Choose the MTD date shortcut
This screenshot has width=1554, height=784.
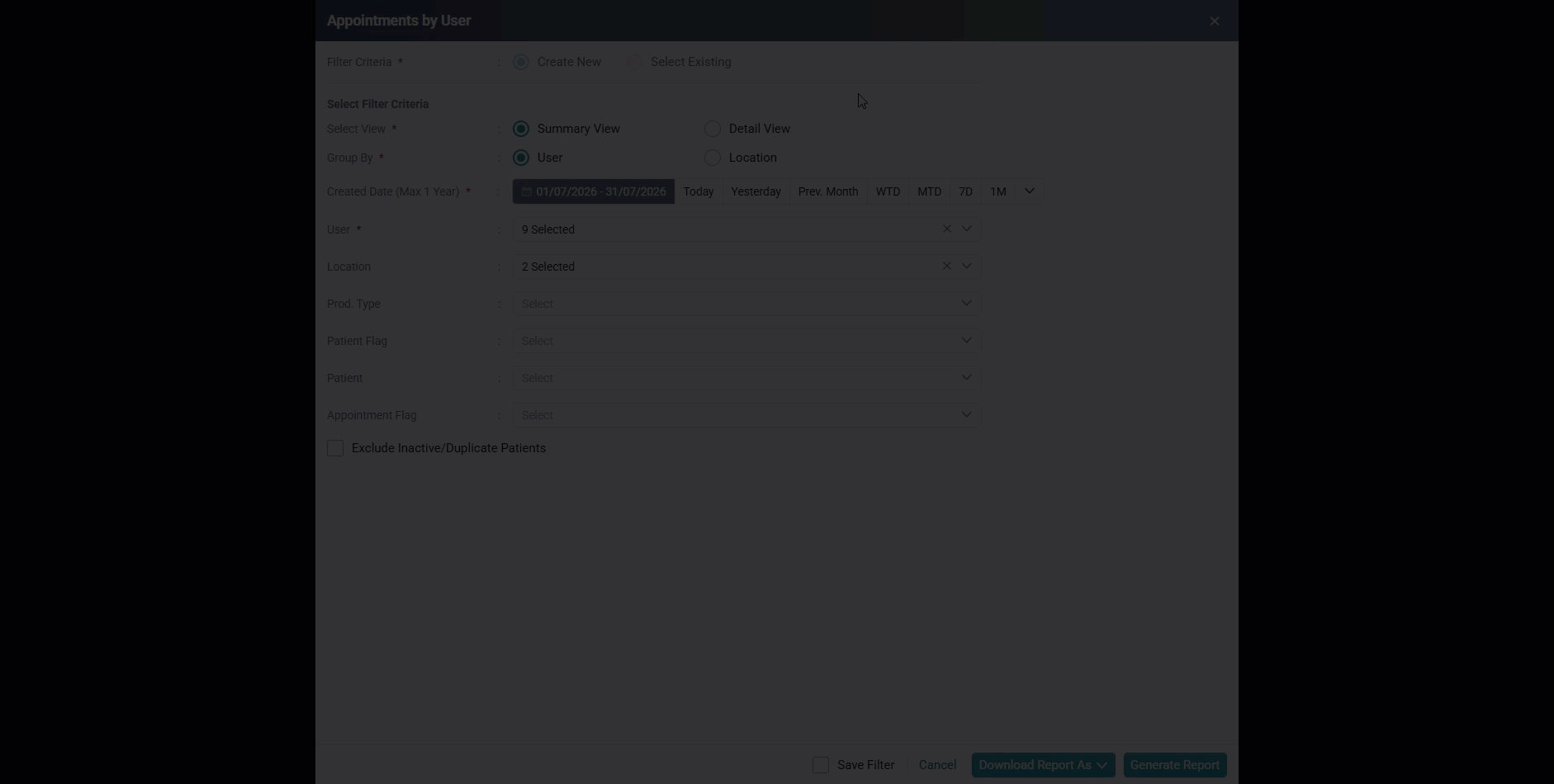click(x=929, y=191)
